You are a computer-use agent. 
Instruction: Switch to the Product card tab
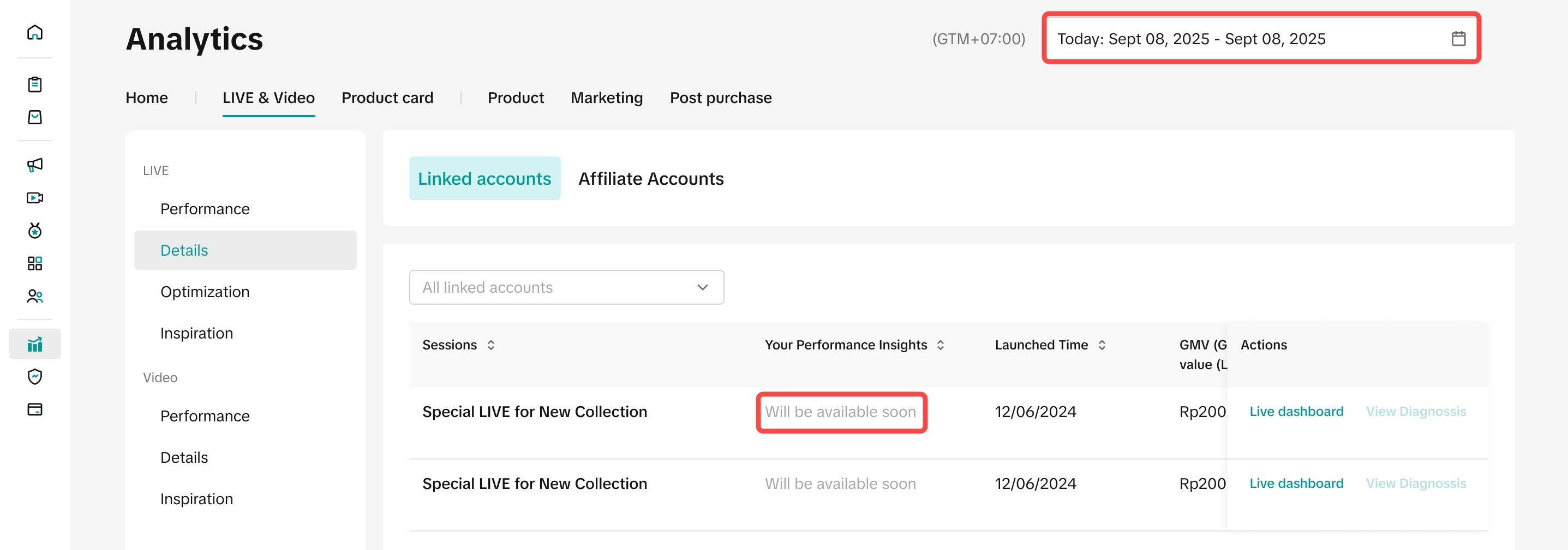[x=387, y=98]
